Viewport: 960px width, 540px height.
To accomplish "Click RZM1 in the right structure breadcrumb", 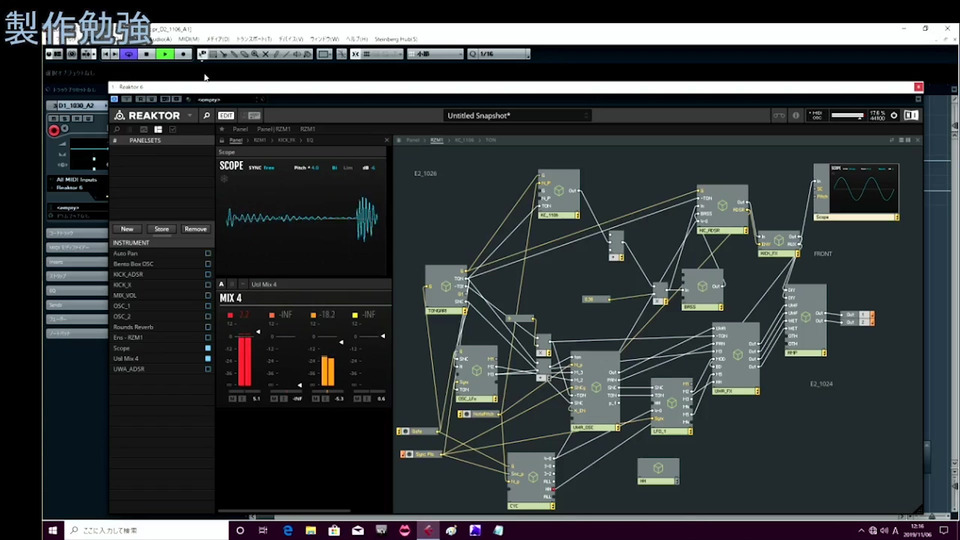I will click(437, 140).
